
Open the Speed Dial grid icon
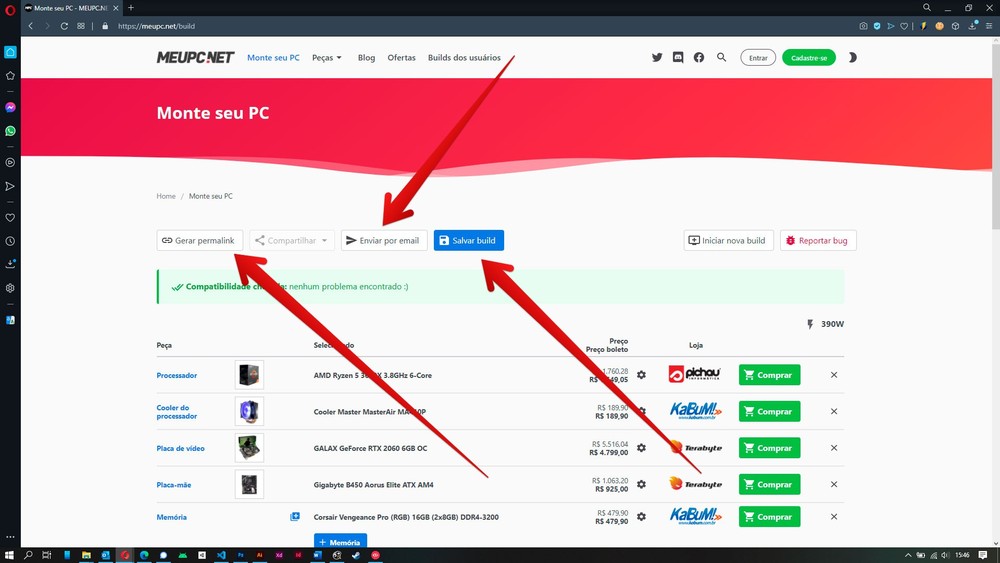click(81, 26)
